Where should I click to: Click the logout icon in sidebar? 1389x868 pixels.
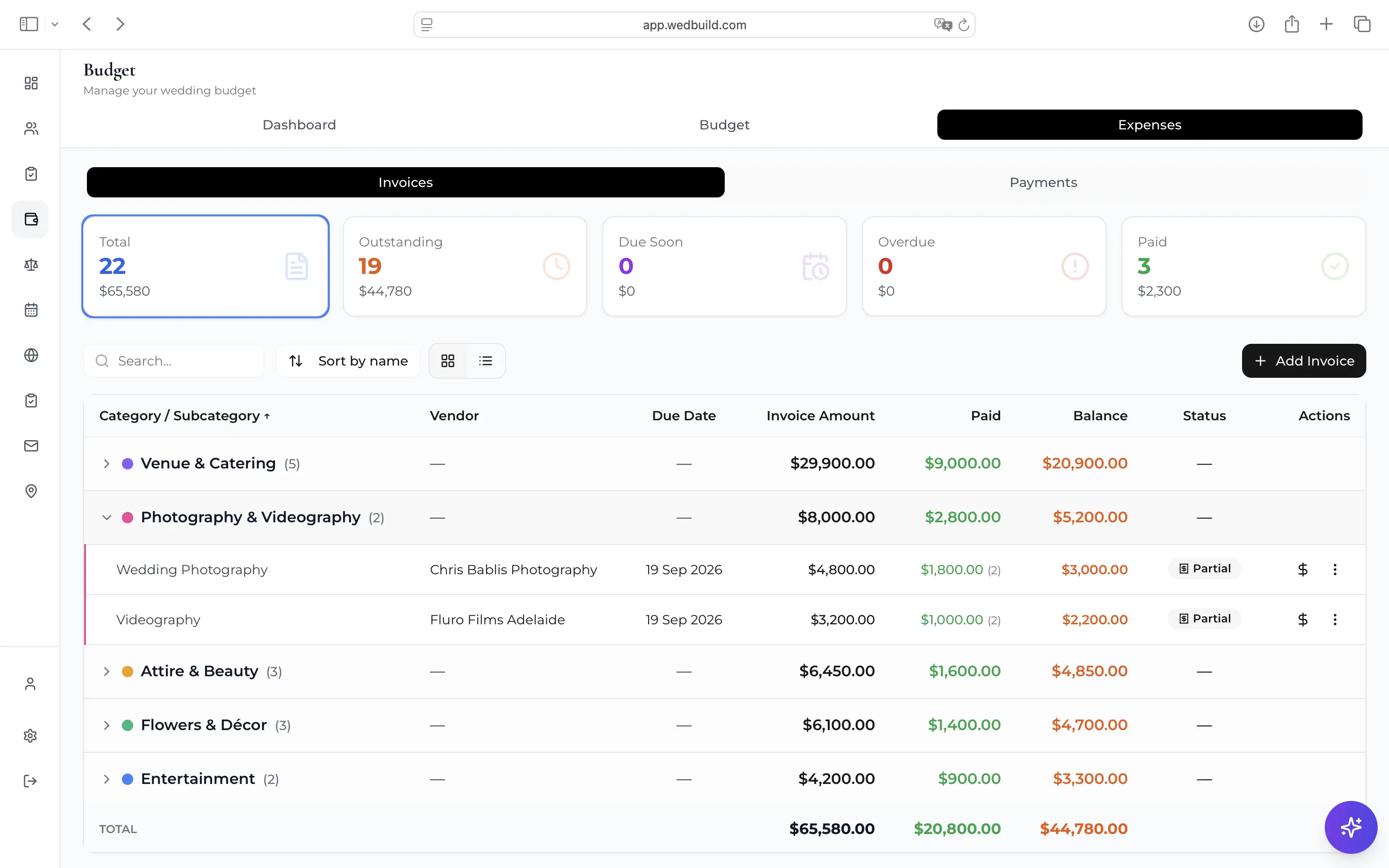click(x=30, y=781)
